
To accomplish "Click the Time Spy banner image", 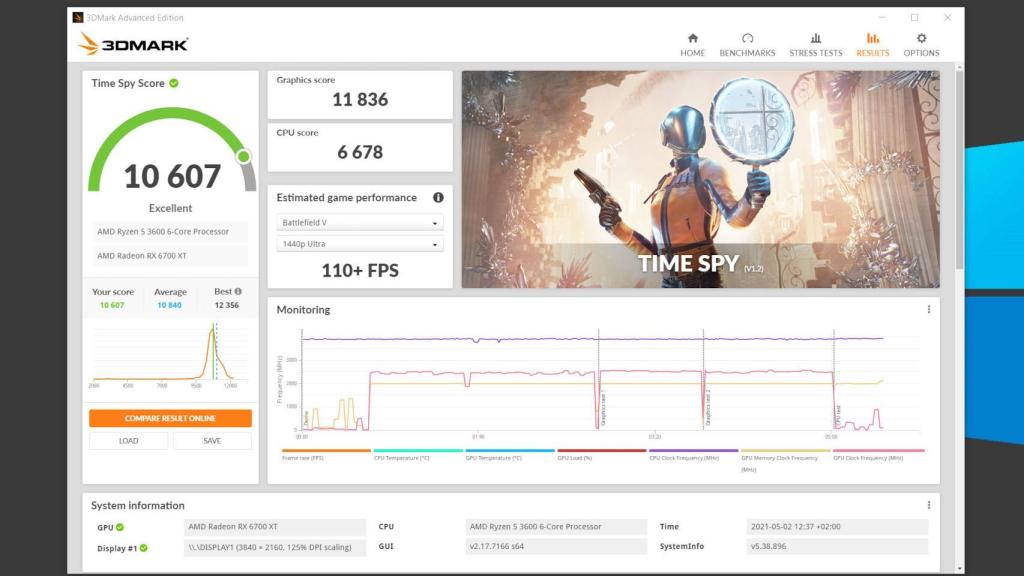I will [x=701, y=180].
